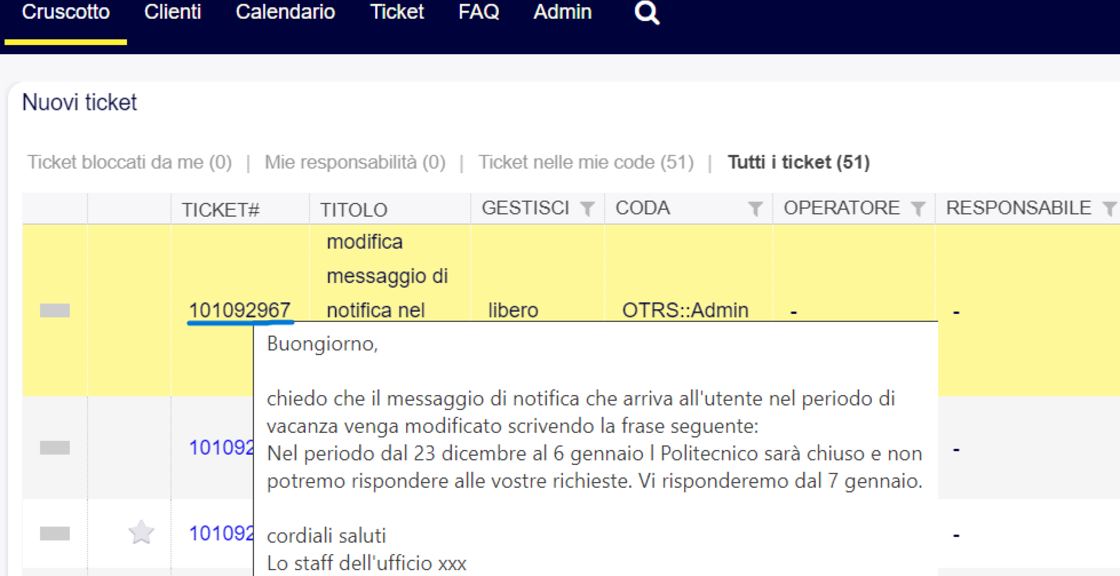Sort by TITOLO column header

pyautogui.click(x=354, y=210)
